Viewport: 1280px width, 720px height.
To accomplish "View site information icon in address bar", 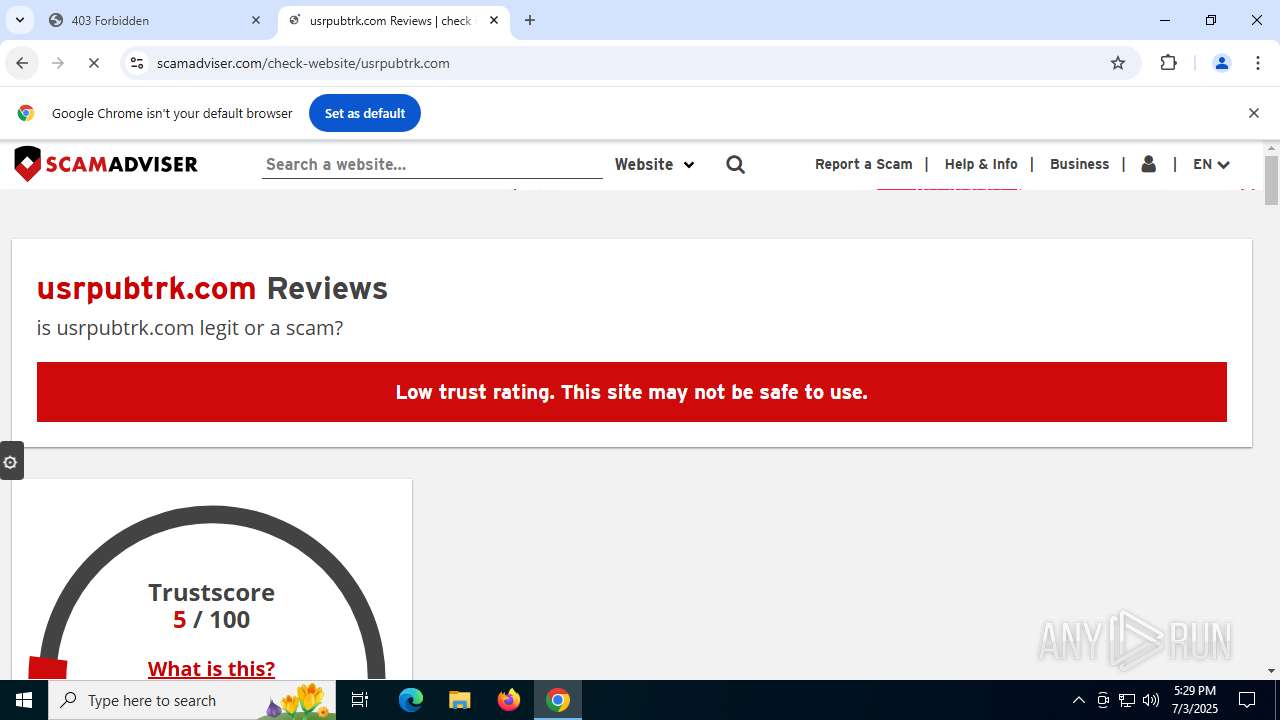I will coord(137,63).
